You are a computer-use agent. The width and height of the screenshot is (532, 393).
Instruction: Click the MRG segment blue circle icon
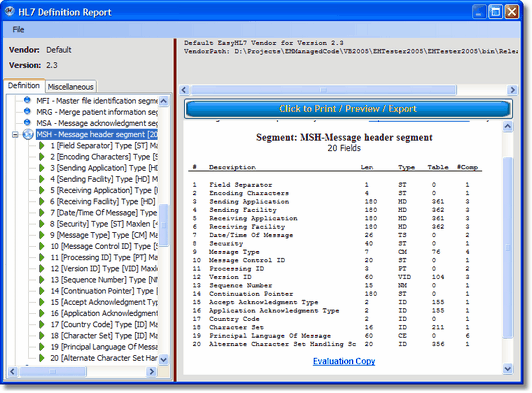27,112
